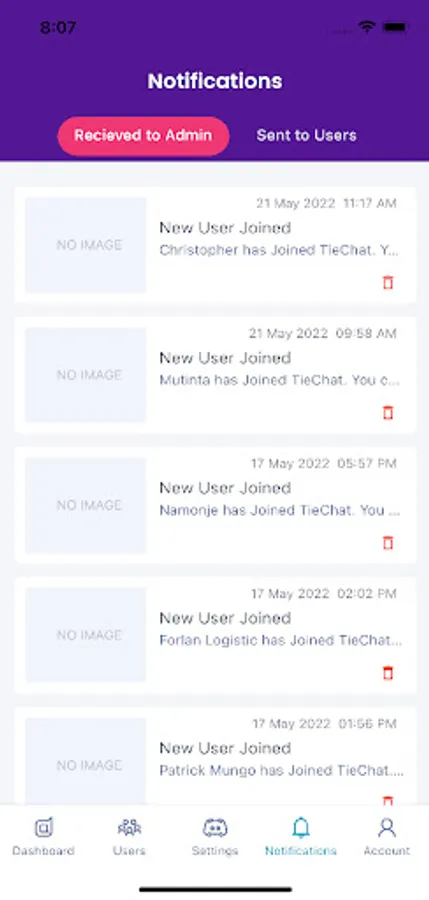Open the Settings icon in bottom bar
Viewport: 429px width, 900px height.
click(215, 827)
